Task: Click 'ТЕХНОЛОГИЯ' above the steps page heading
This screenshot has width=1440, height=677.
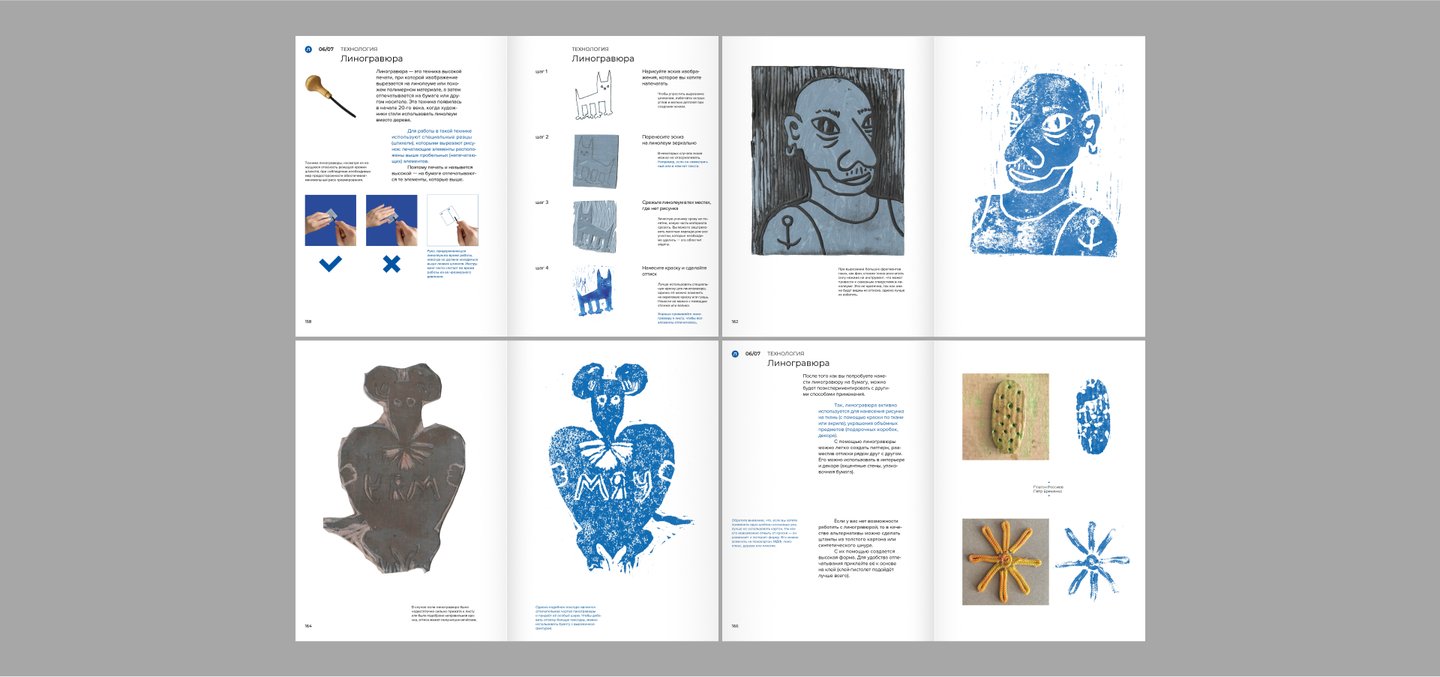Action: click(591, 48)
